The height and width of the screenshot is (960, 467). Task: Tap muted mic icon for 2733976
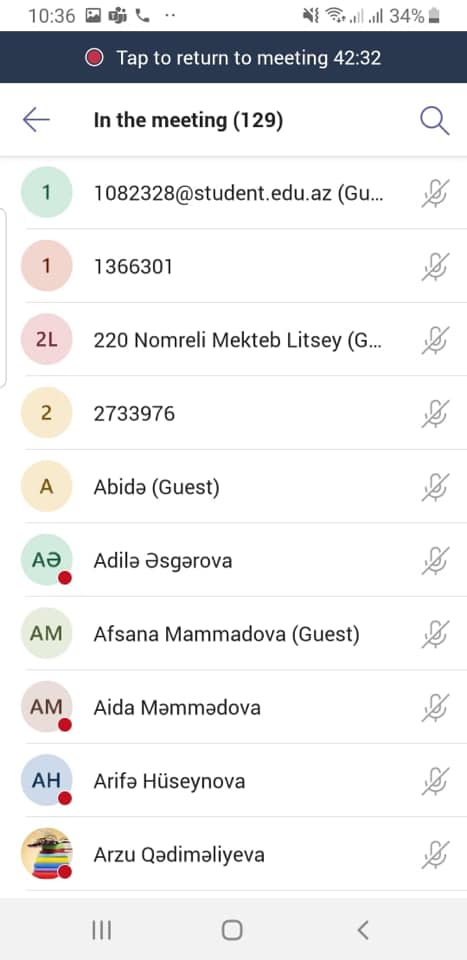pos(436,413)
